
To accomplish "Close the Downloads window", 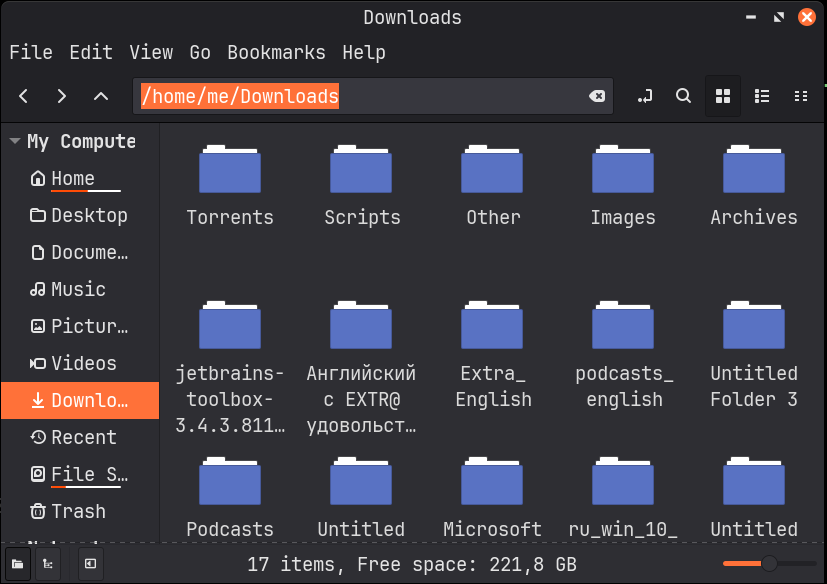I will (807, 17).
